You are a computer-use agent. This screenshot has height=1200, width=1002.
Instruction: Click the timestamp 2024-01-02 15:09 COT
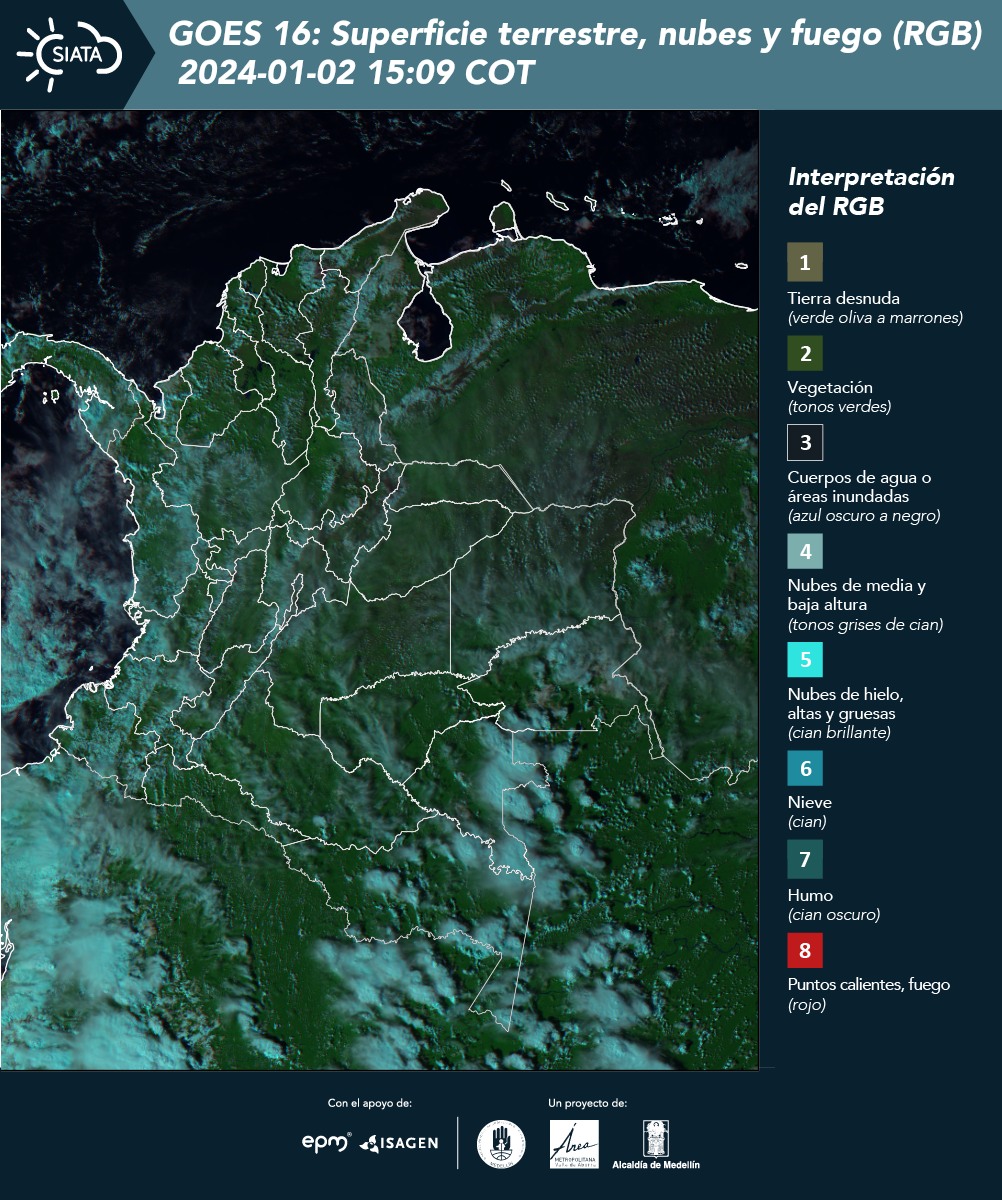(x=356, y=73)
